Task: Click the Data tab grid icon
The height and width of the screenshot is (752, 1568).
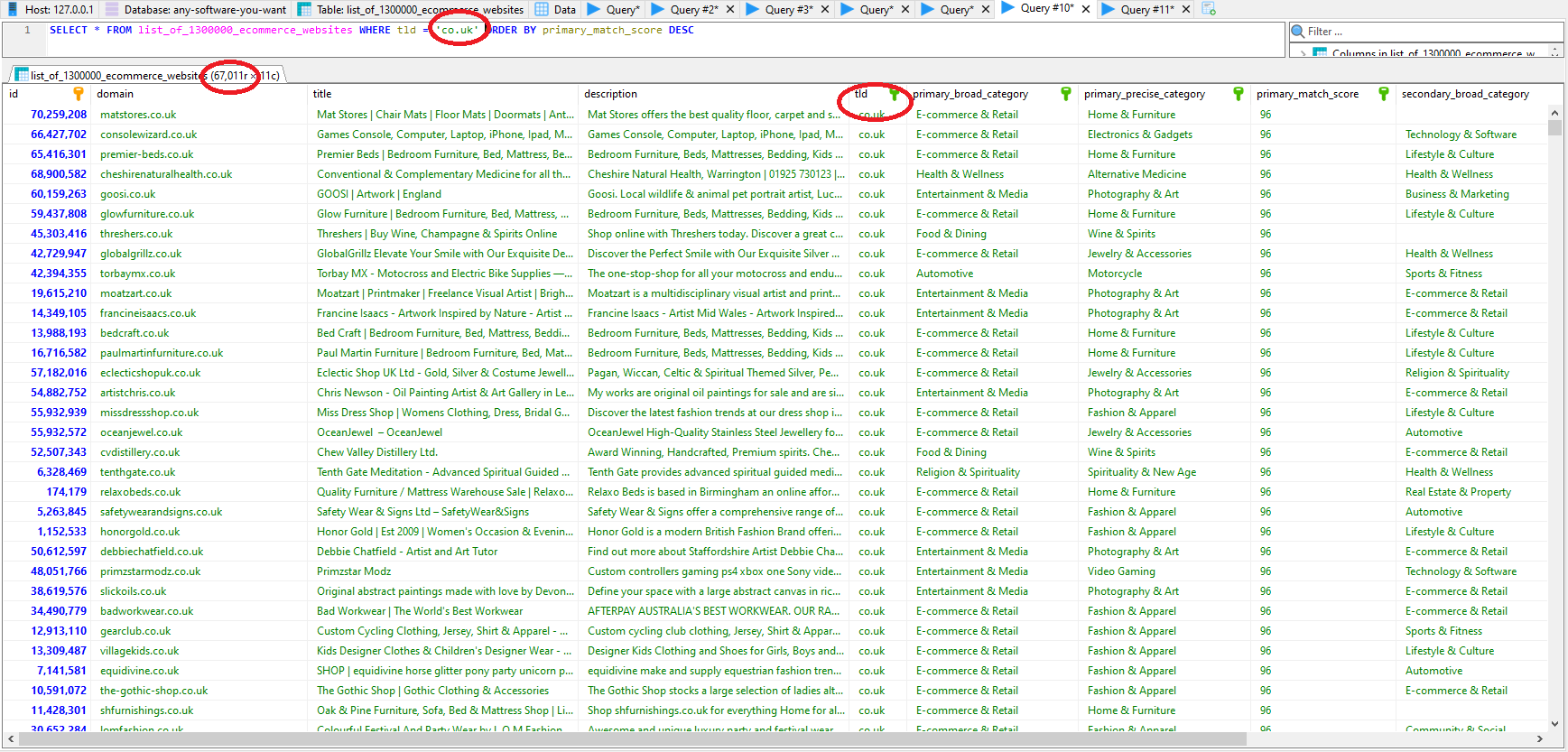Action: (542, 9)
